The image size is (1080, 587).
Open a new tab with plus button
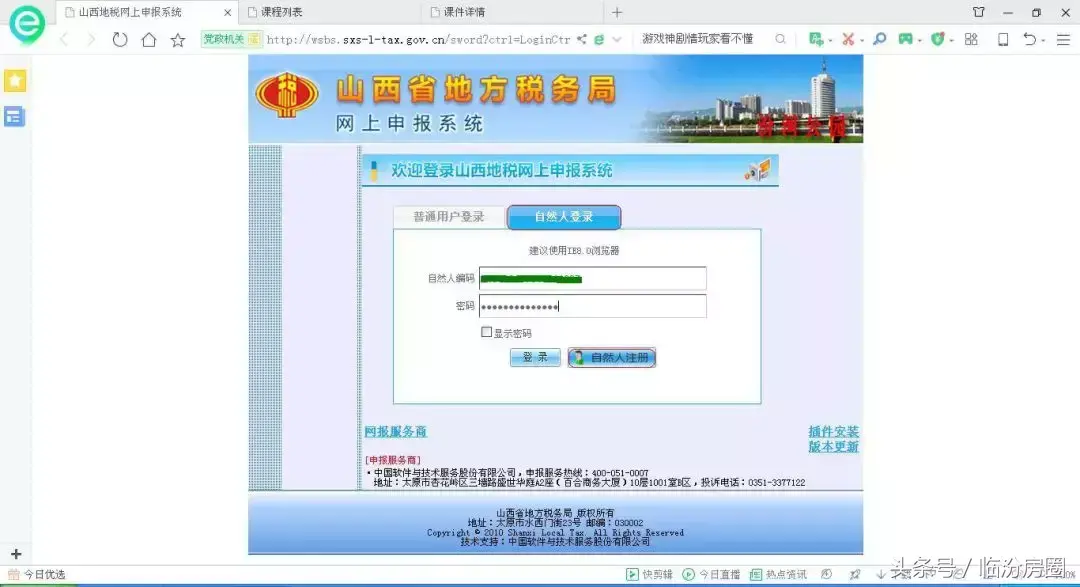617,12
